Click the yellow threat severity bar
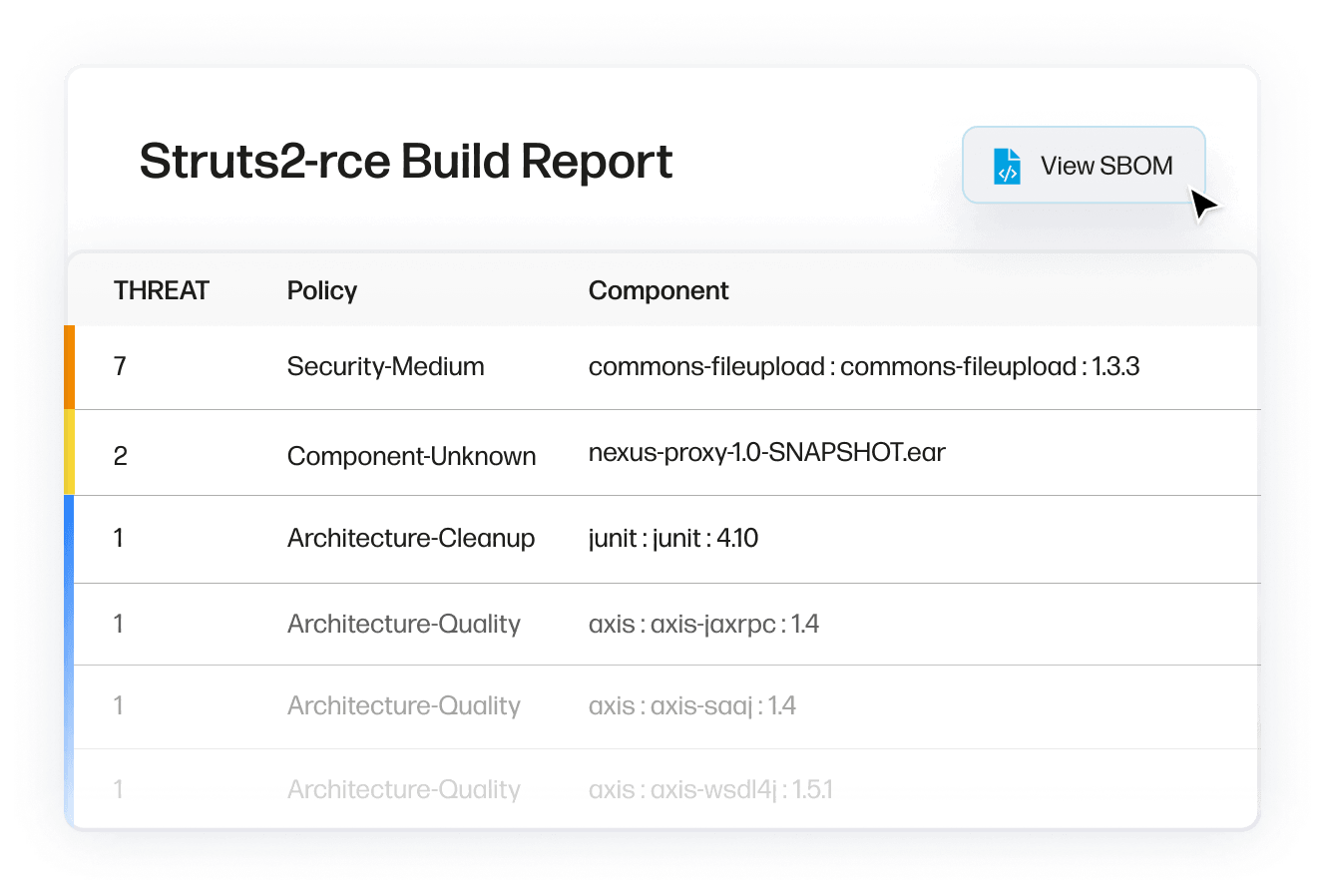Screen dimensions: 1325x896 point(70,453)
